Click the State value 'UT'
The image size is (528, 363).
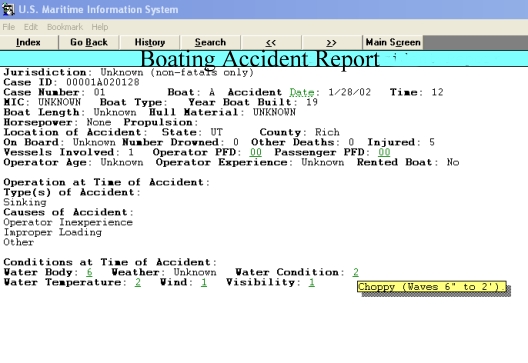[x=217, y=132]
